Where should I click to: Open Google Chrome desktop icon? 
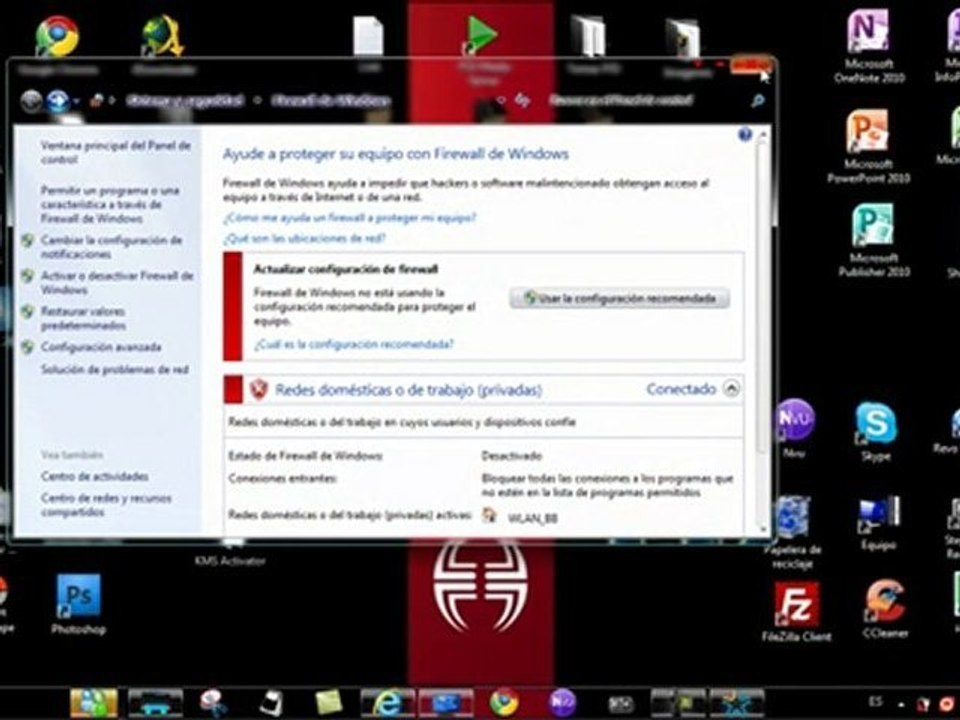click(x=58, y=46)
